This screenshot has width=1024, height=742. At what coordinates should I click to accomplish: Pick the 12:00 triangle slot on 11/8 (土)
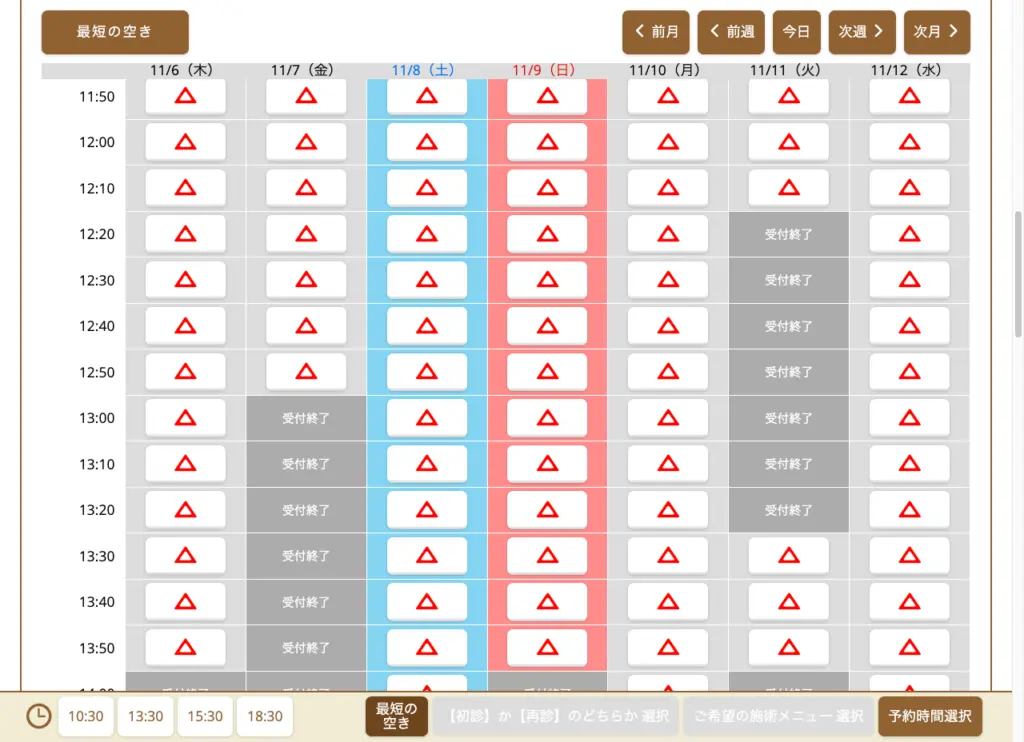(x=427, y=142)
